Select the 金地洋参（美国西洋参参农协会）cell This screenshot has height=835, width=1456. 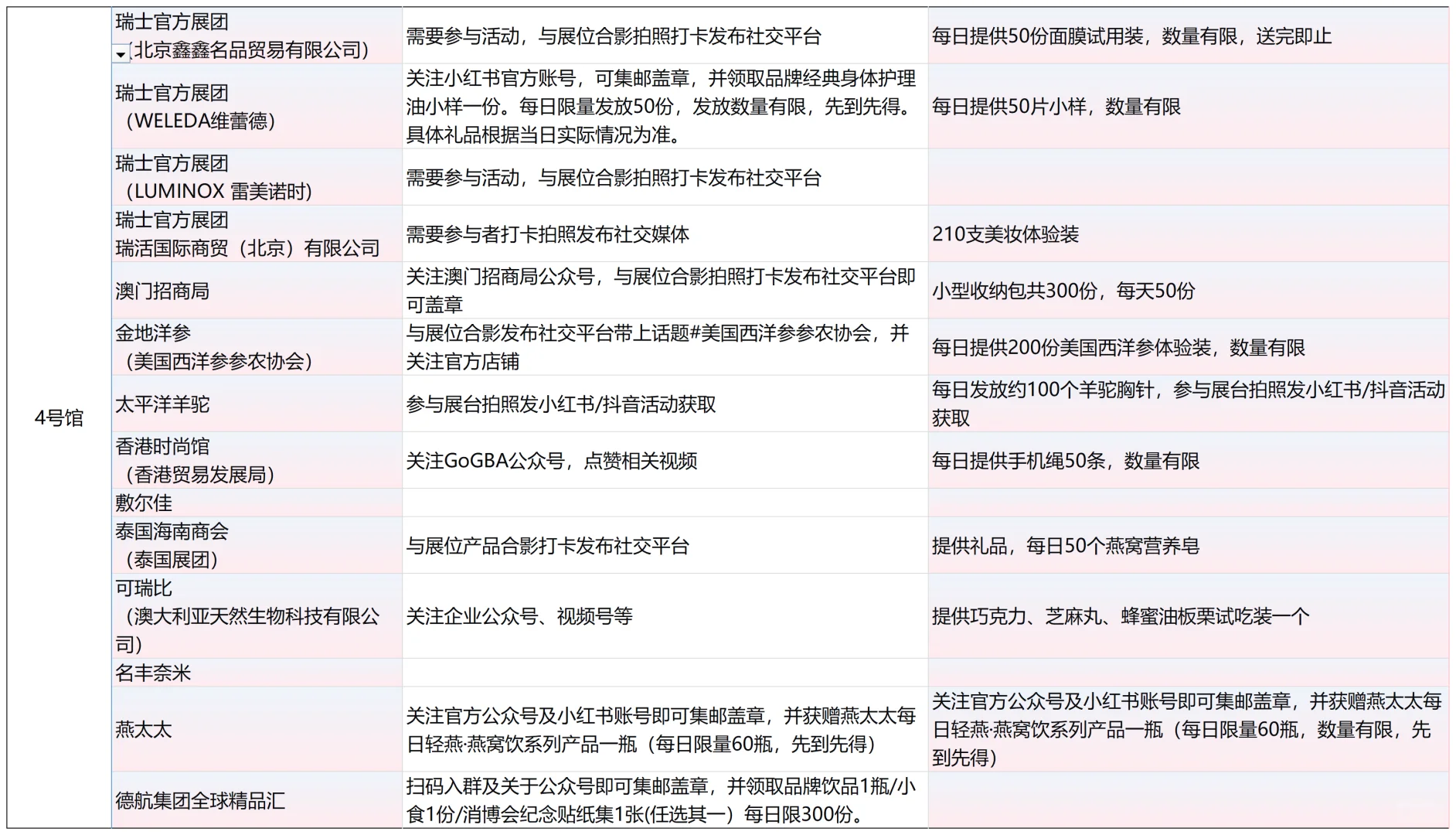point(257,347)
